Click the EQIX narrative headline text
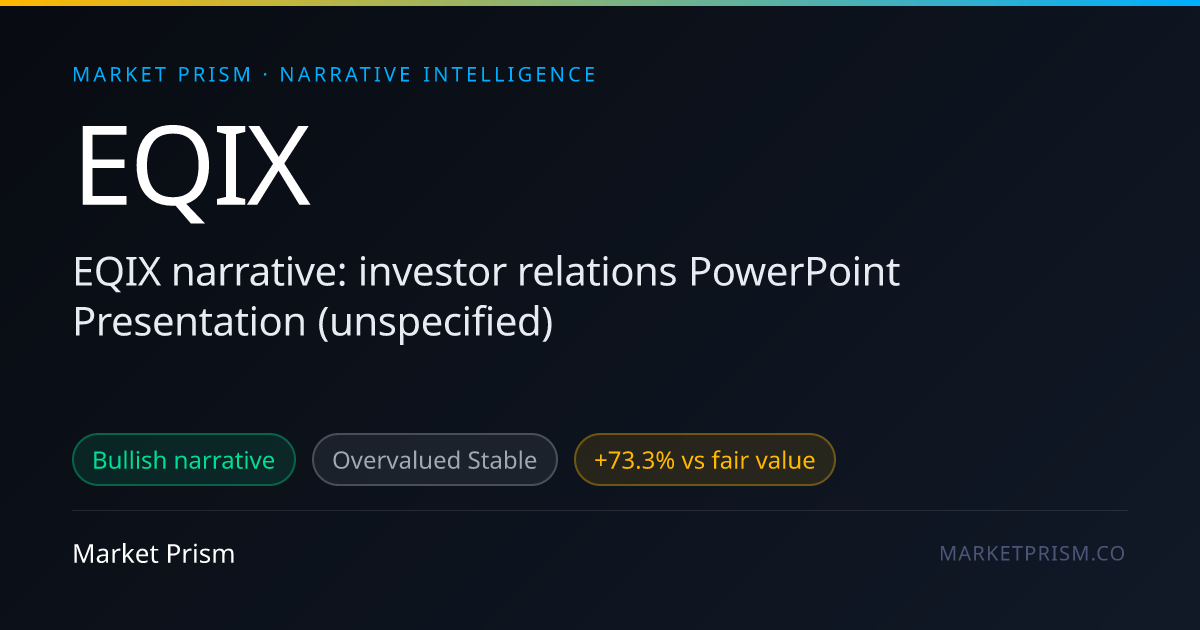The height and width of the screenshot is (630, 1200). tap(487, 297)
